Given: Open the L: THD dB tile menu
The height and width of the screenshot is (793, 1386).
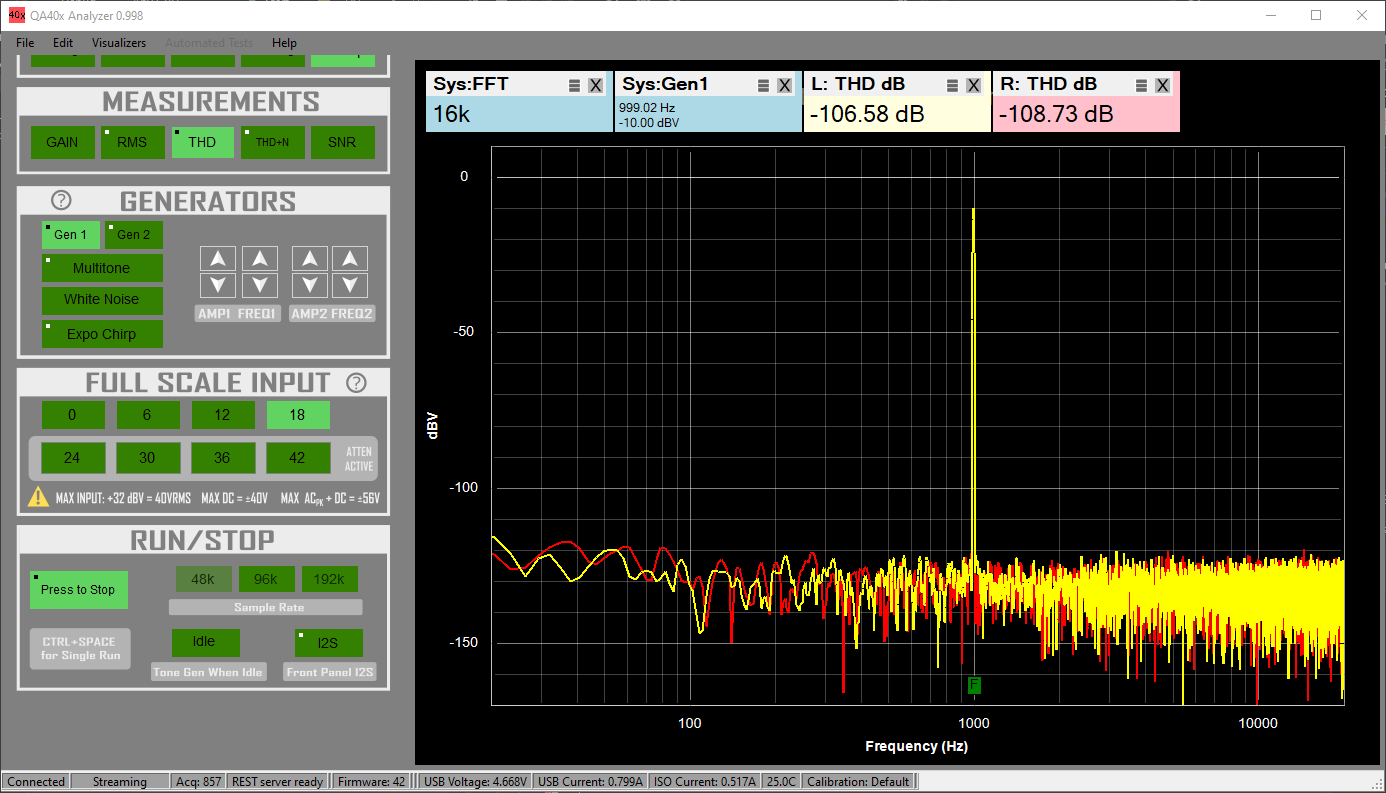Looking at the screenshot, I should click(952, 86).
